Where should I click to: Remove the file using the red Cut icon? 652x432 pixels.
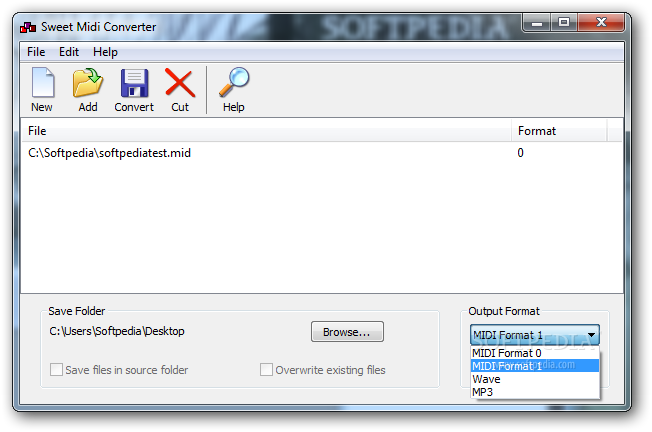180,83
